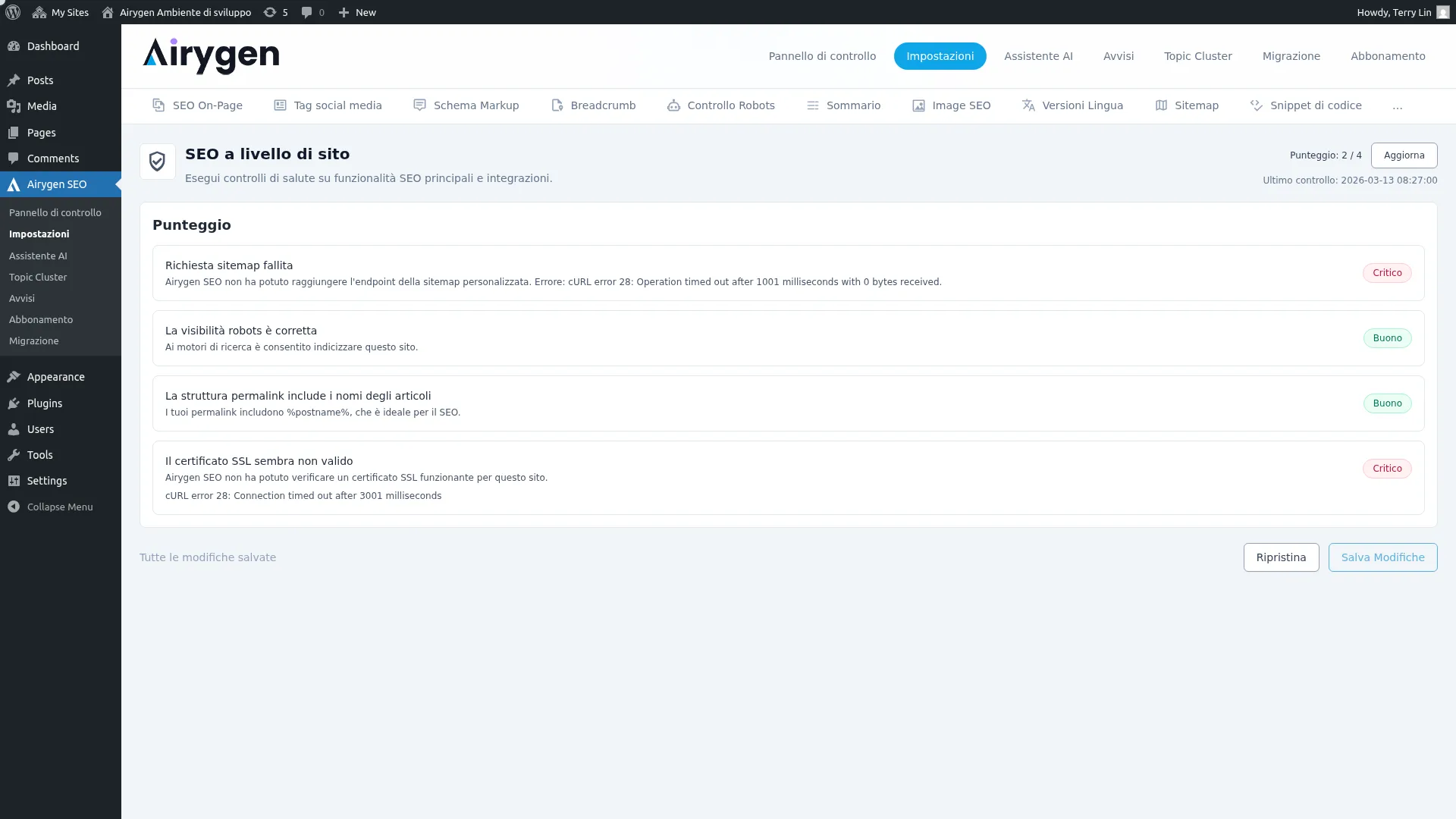Click the Media library icon
The height and width of the screenshot is (819, 1456).
tap(14, 106)
